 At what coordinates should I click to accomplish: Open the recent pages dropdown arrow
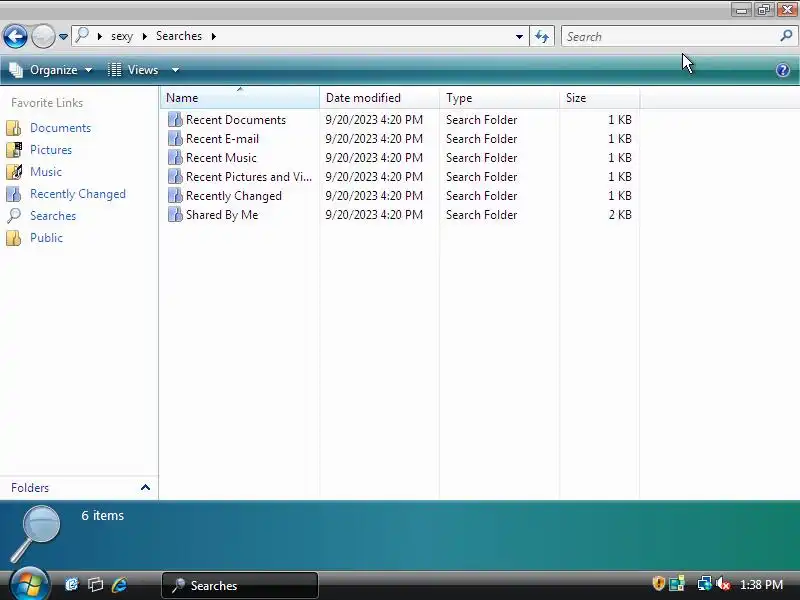63,37
